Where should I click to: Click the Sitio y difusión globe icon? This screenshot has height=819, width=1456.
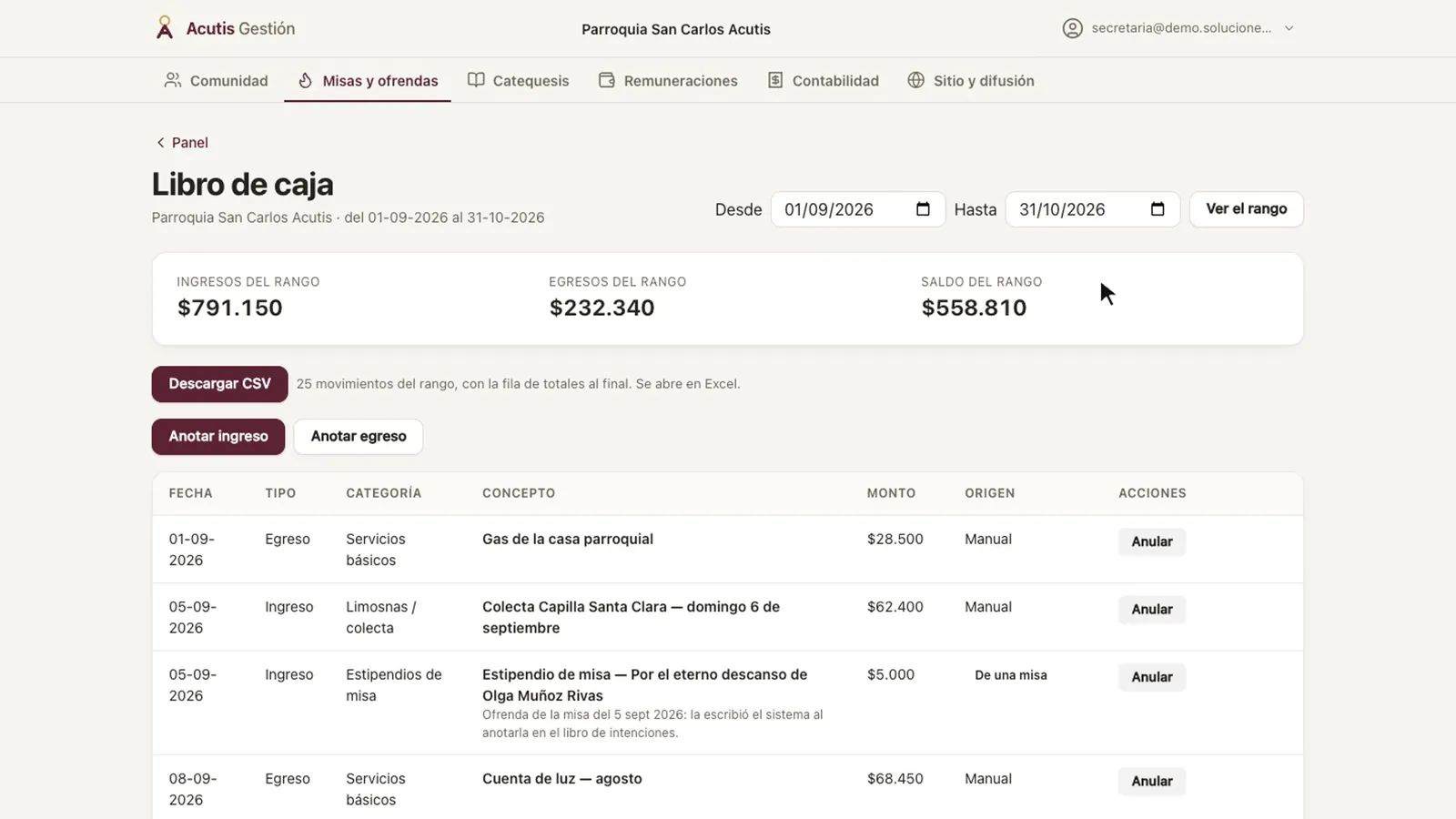(916, 80)
